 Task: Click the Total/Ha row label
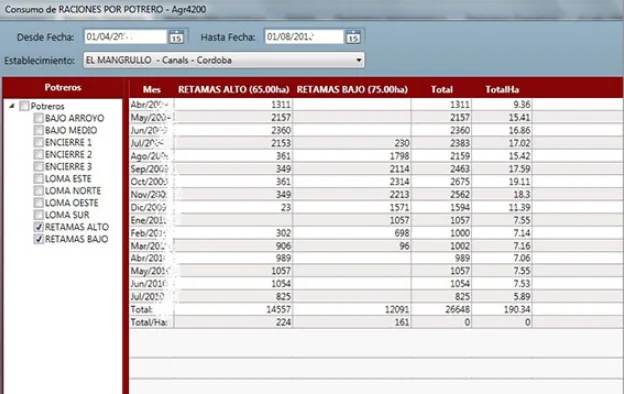(149, 322)
